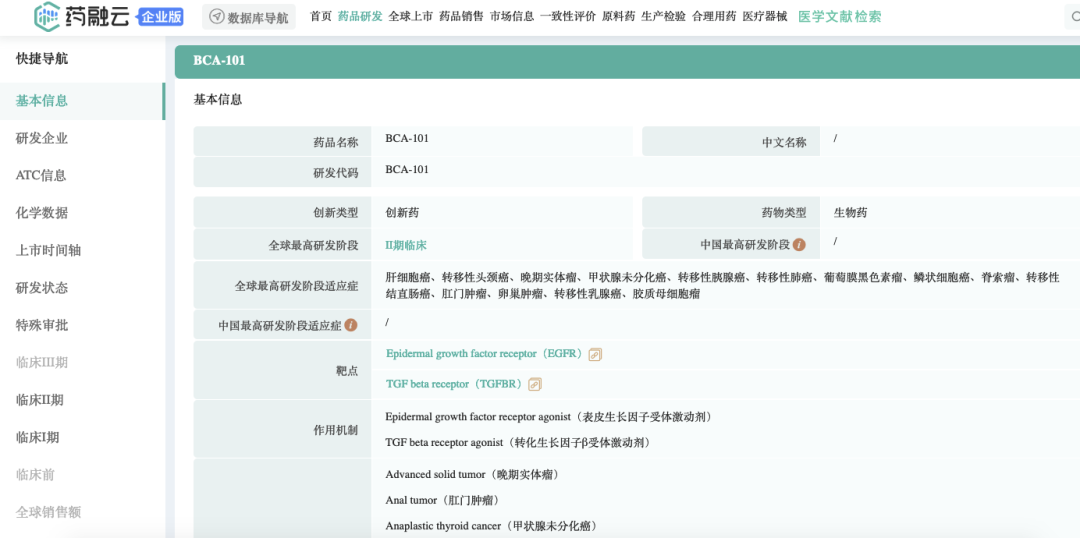Click 快捷导航 sidebar heading
Image resolution: width=1080 pixels, height=538 pixels.
[42, 59]
